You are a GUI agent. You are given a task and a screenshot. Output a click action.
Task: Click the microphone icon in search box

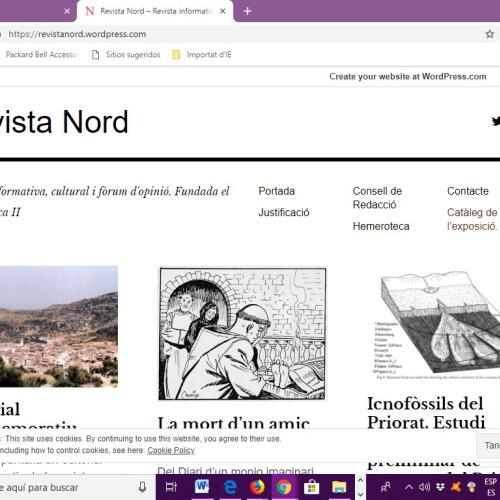pos(142,487)
